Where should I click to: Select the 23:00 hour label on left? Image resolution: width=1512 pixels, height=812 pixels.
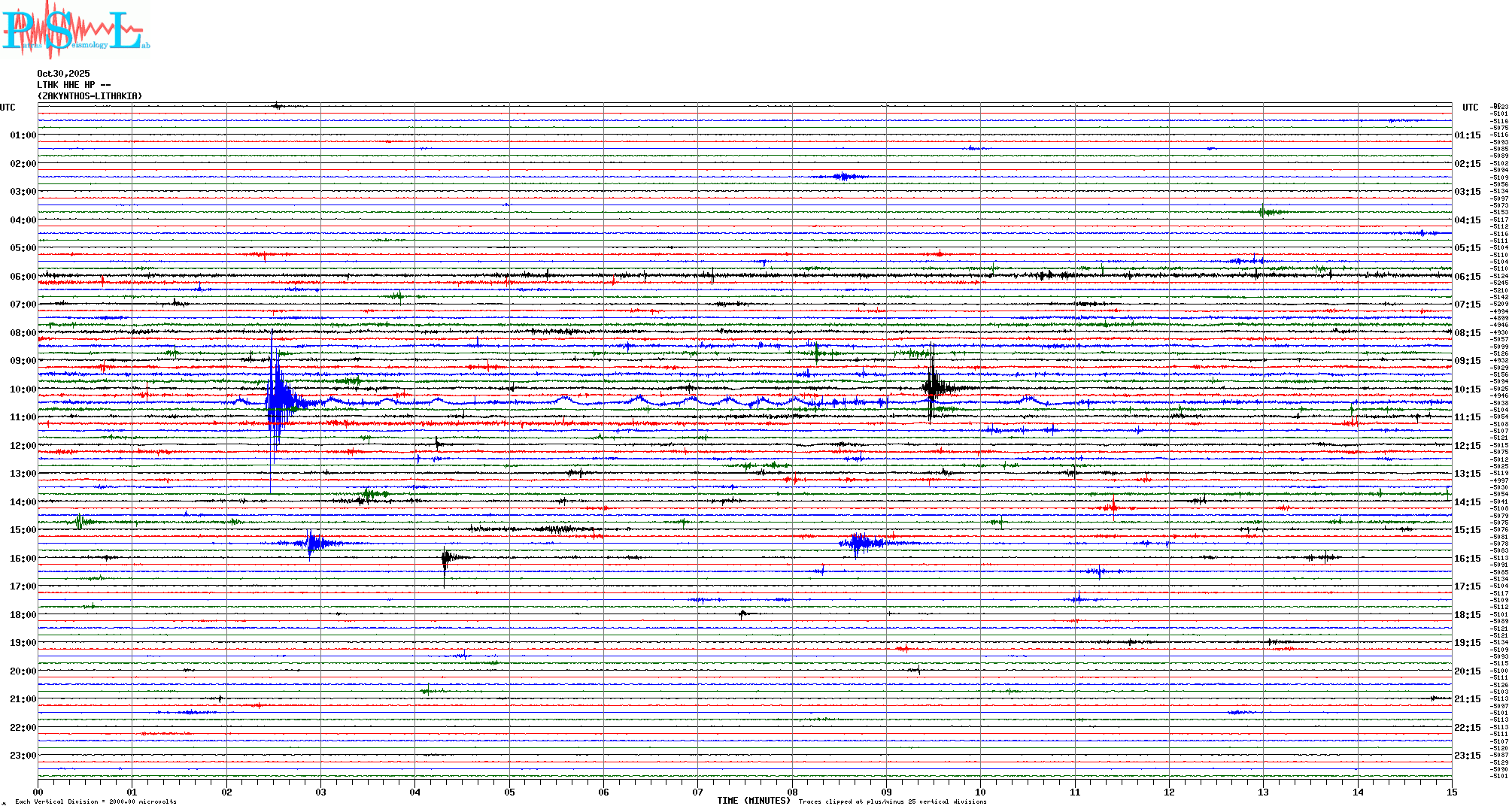pyautogui.click(x=23, y=756)
